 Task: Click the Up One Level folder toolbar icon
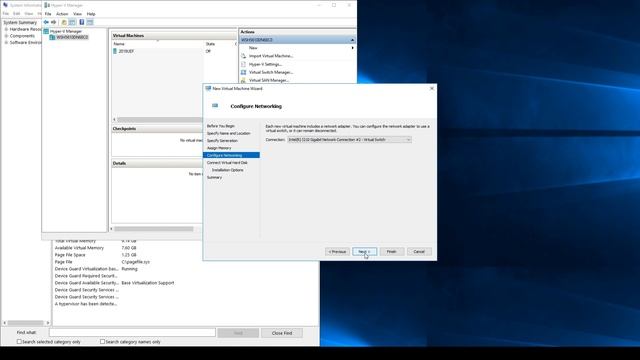click(x=64, y=22)
